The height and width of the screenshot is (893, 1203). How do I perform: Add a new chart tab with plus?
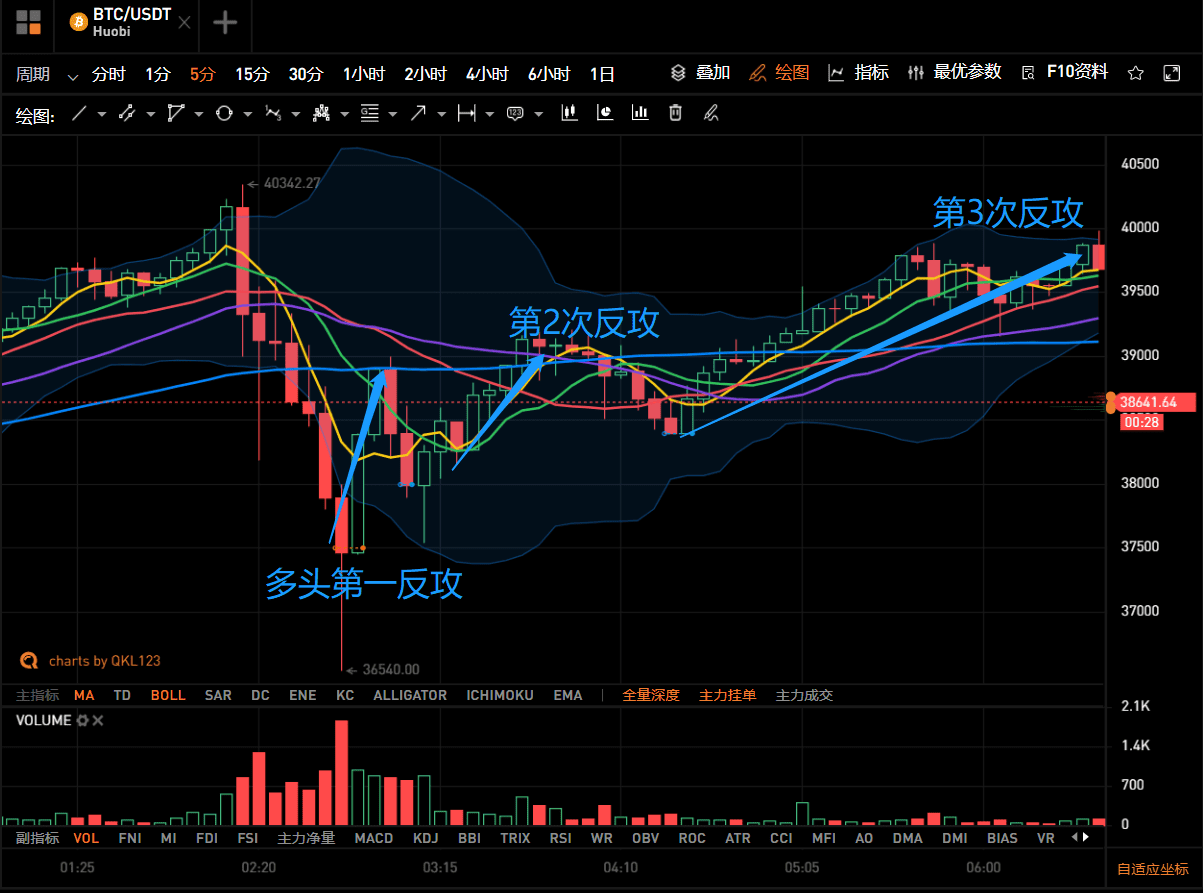click(226, 23)
